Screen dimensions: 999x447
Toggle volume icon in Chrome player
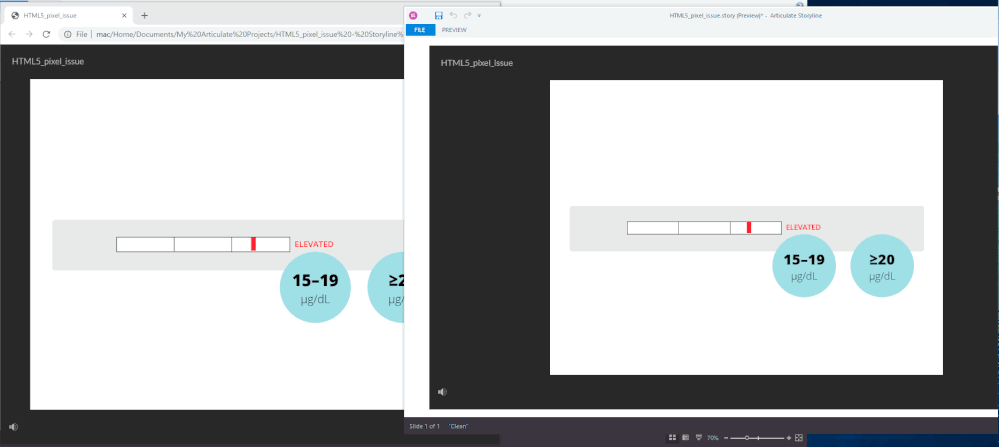[x=13, y=427]
